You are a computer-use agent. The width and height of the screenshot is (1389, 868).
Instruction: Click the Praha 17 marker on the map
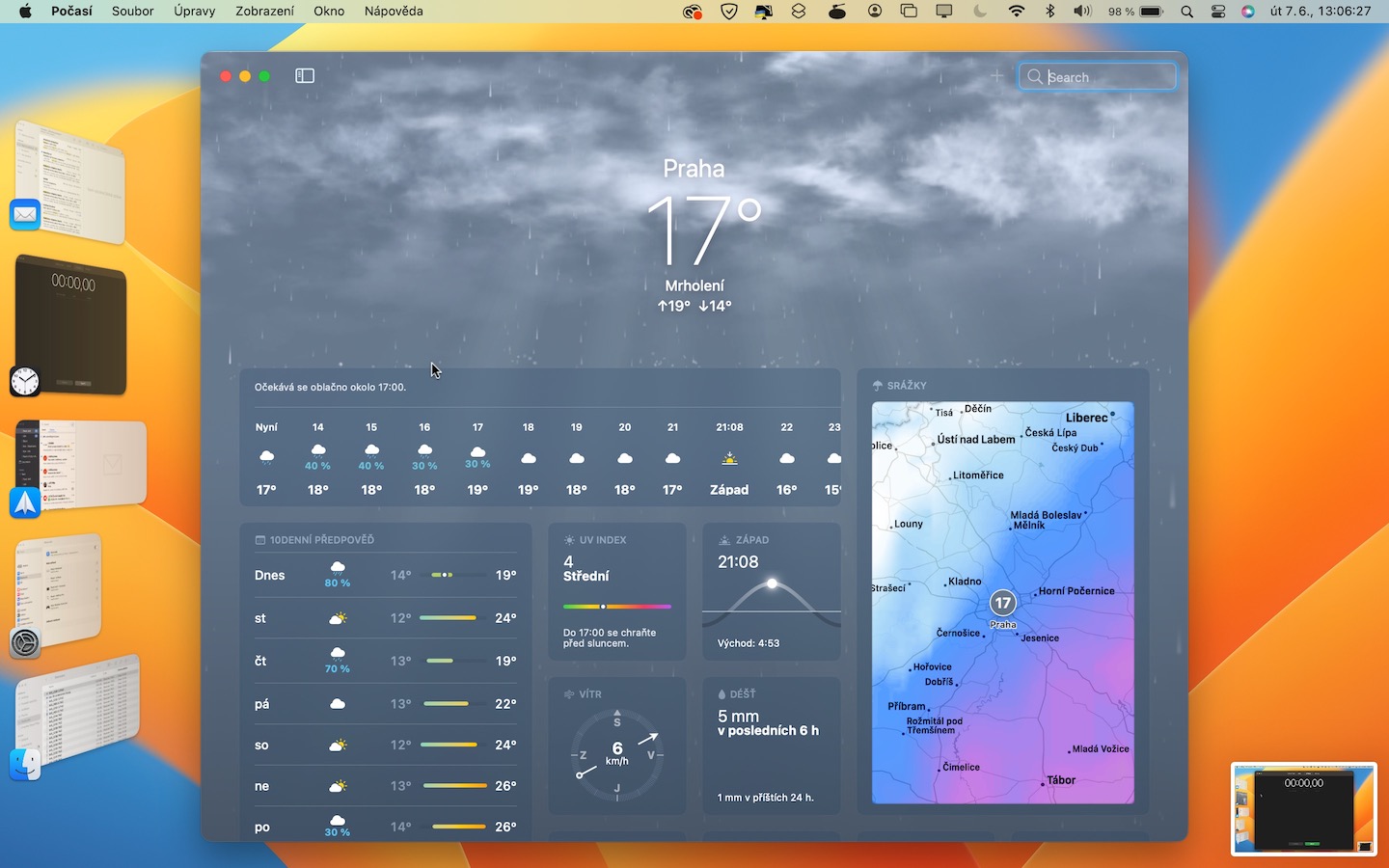tap(1003, 604)
